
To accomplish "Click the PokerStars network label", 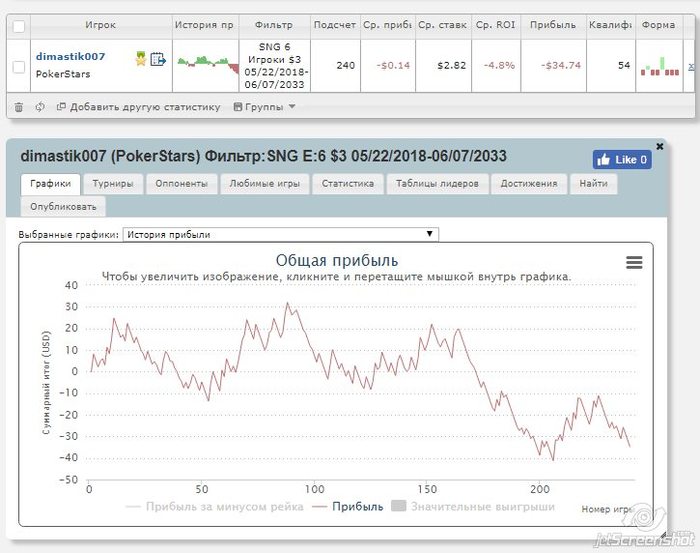I will point(63,74).
